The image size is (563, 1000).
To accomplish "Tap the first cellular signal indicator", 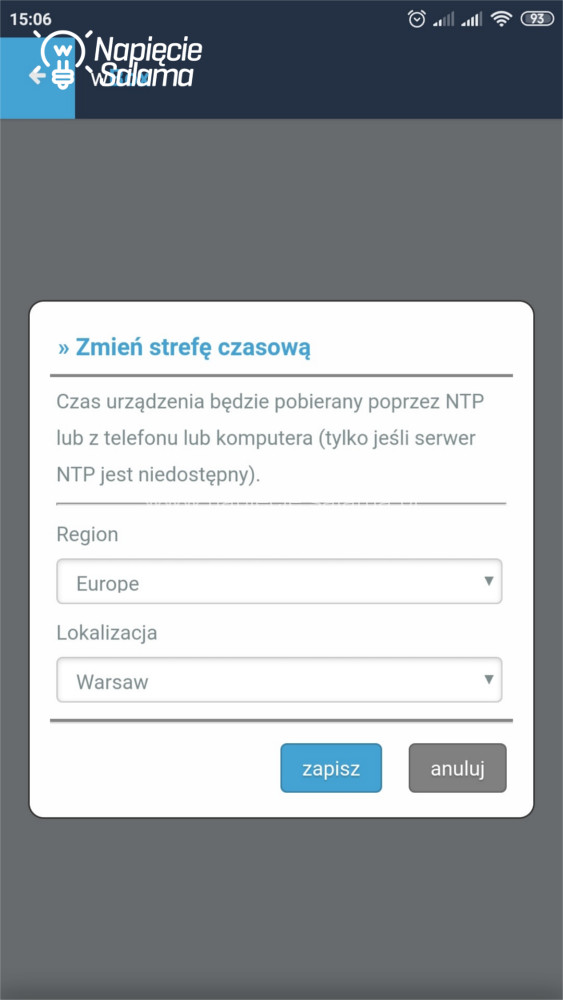I will click(444, 20).
